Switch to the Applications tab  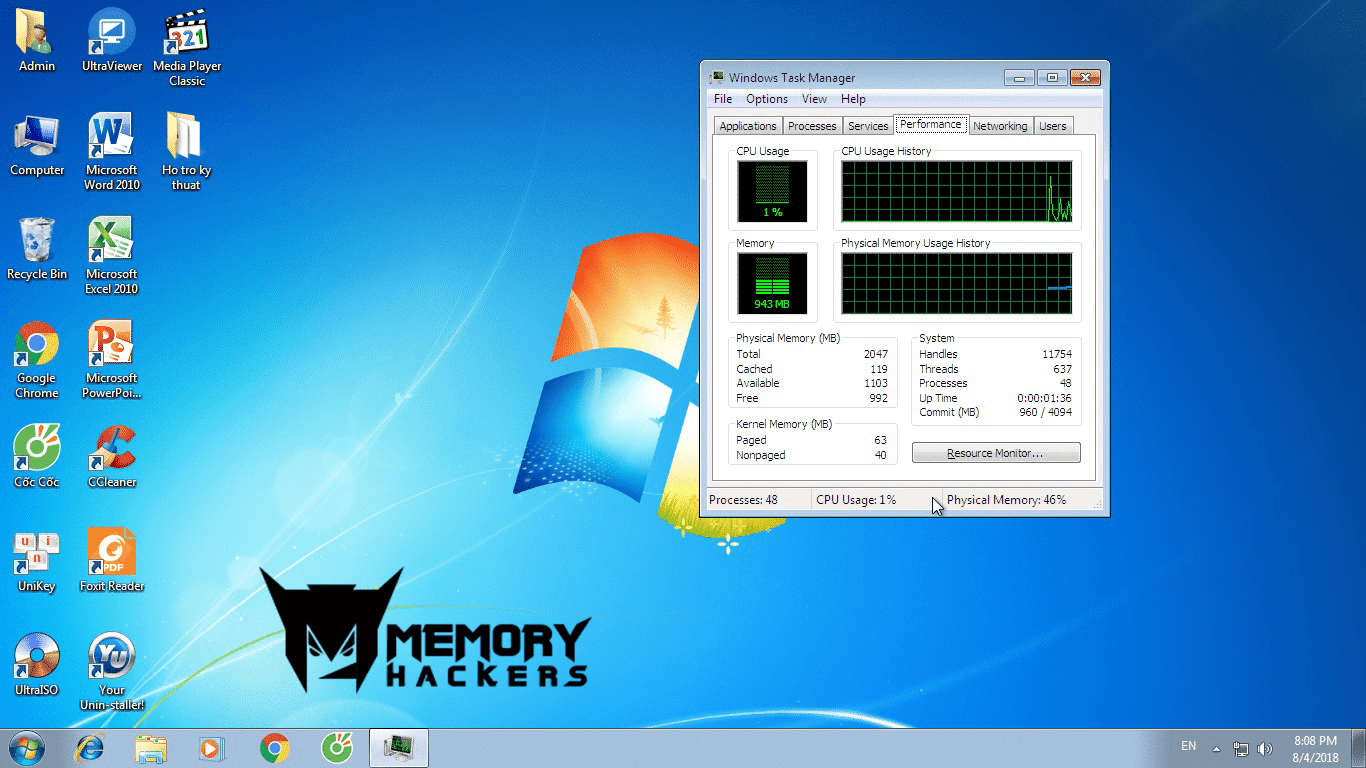coord(748,126)
